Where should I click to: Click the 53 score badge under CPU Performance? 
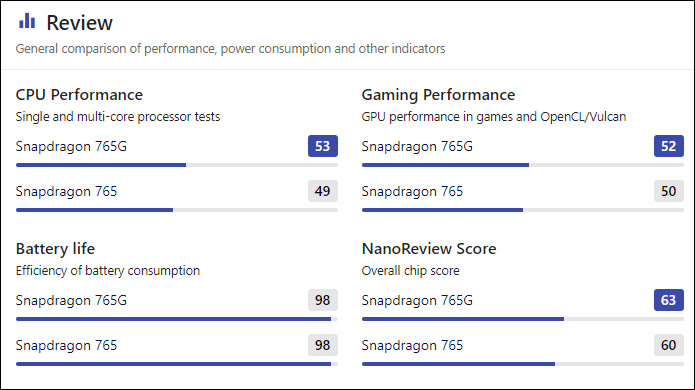click(x=323, y=146)
